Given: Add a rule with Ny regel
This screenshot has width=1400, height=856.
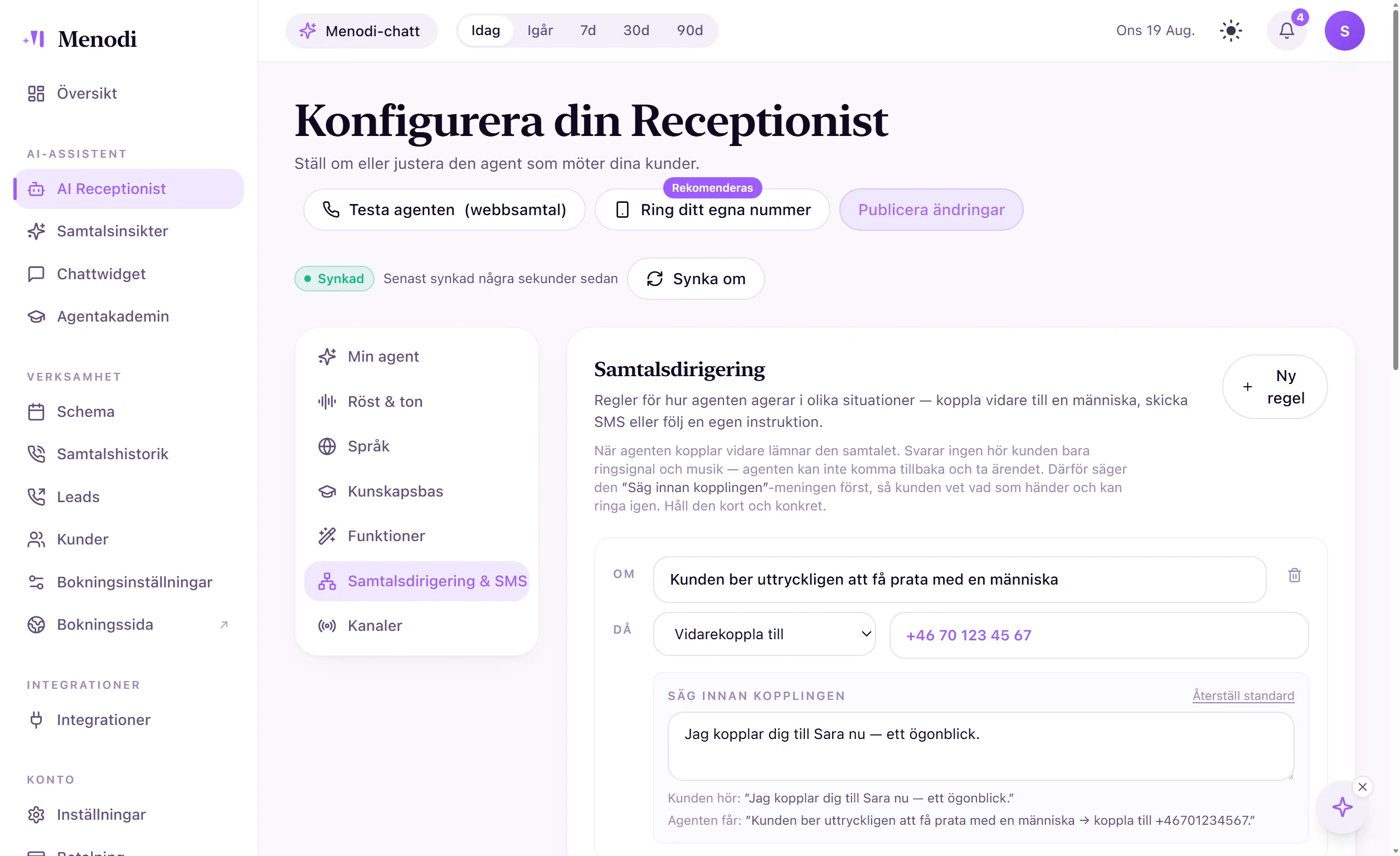Looking at the screenshot, I should coord(1275,387).
